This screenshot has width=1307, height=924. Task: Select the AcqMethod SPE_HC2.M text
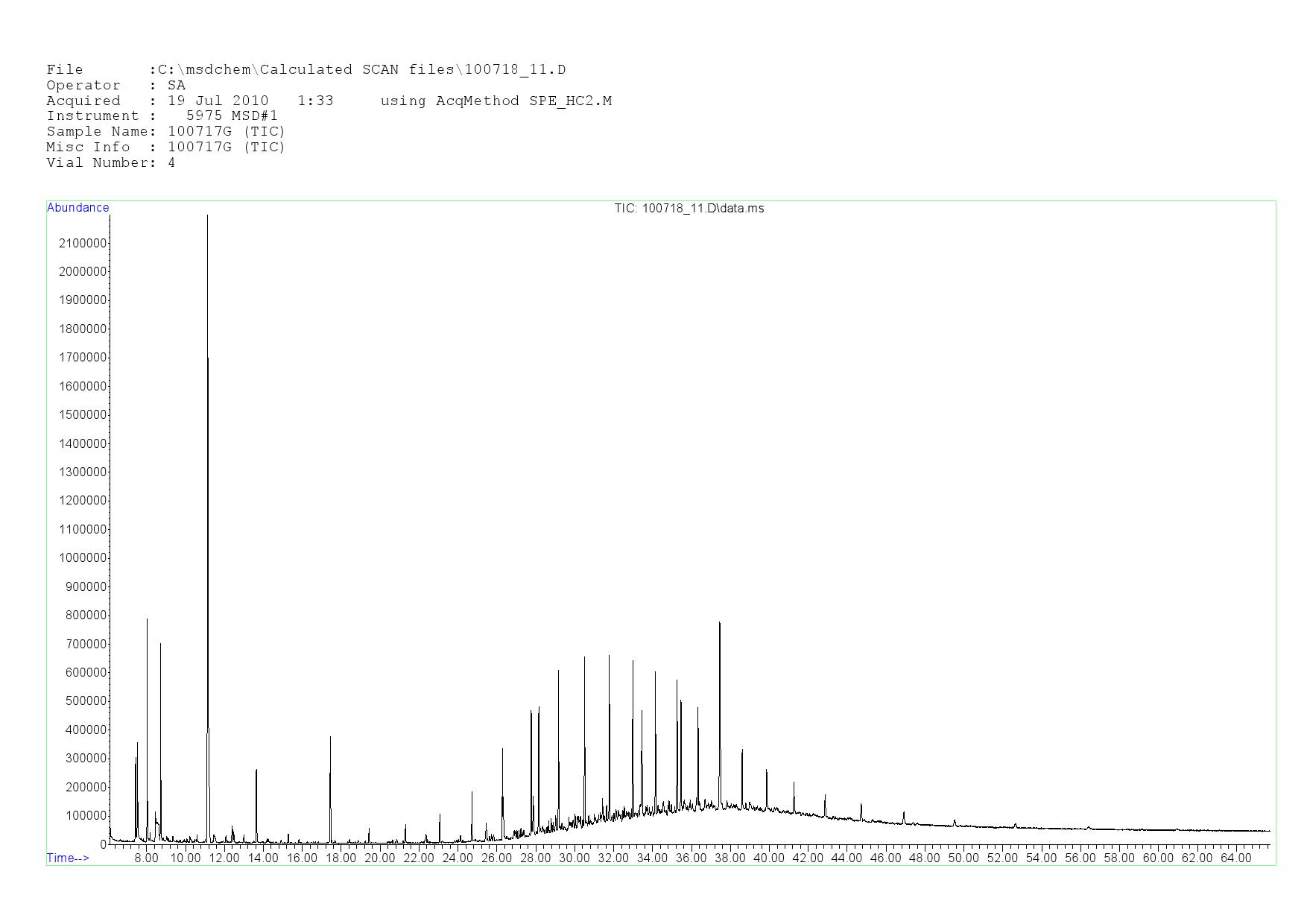point(496,101)
